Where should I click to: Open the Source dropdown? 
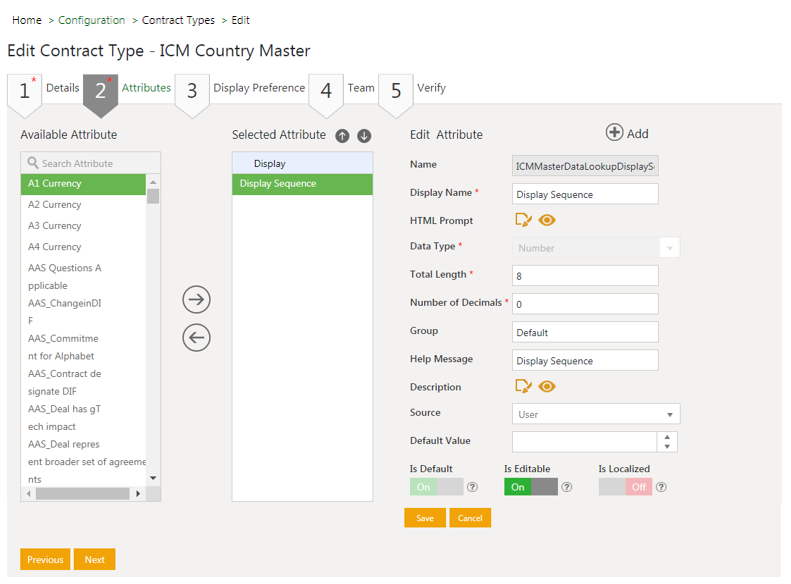596,414
